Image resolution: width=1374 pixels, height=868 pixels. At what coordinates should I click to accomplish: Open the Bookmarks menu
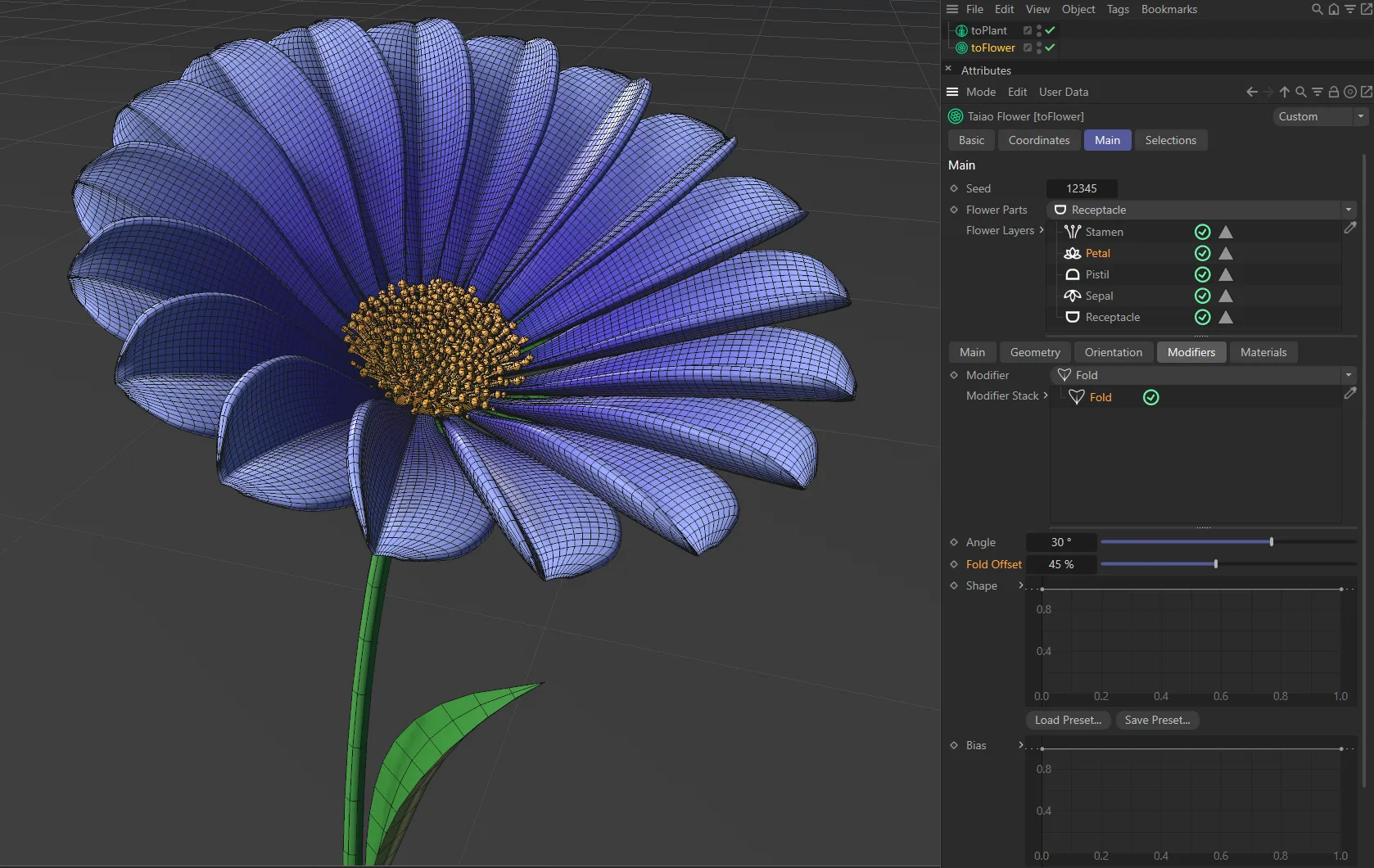click(1168, 9)
